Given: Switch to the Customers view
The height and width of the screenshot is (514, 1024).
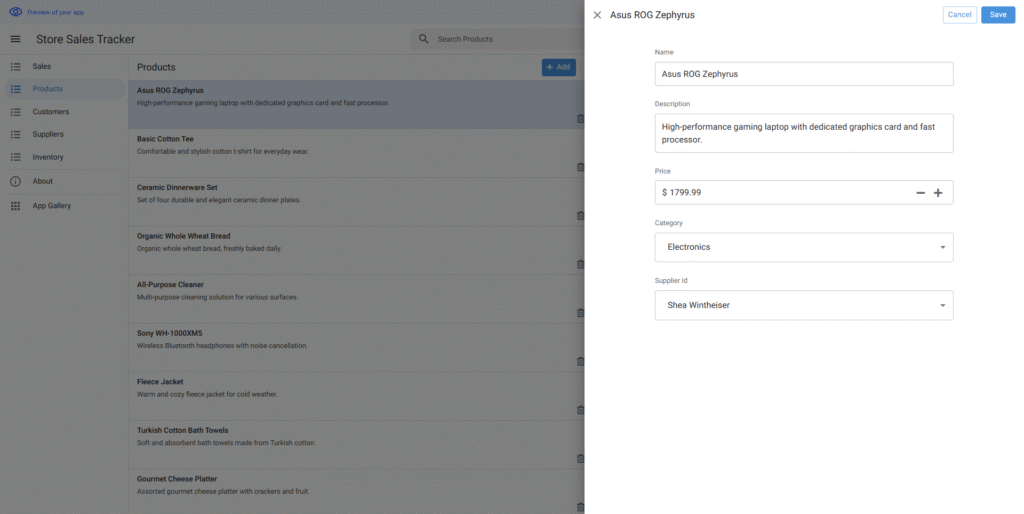Looking at the screenshot, I should click(x=50, y=112).
